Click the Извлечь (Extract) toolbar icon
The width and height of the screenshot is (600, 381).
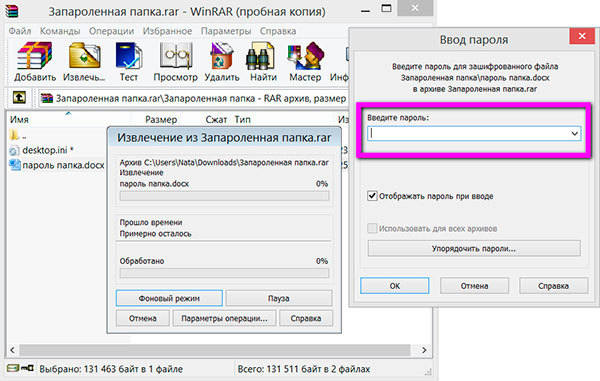tap(85, 56)
